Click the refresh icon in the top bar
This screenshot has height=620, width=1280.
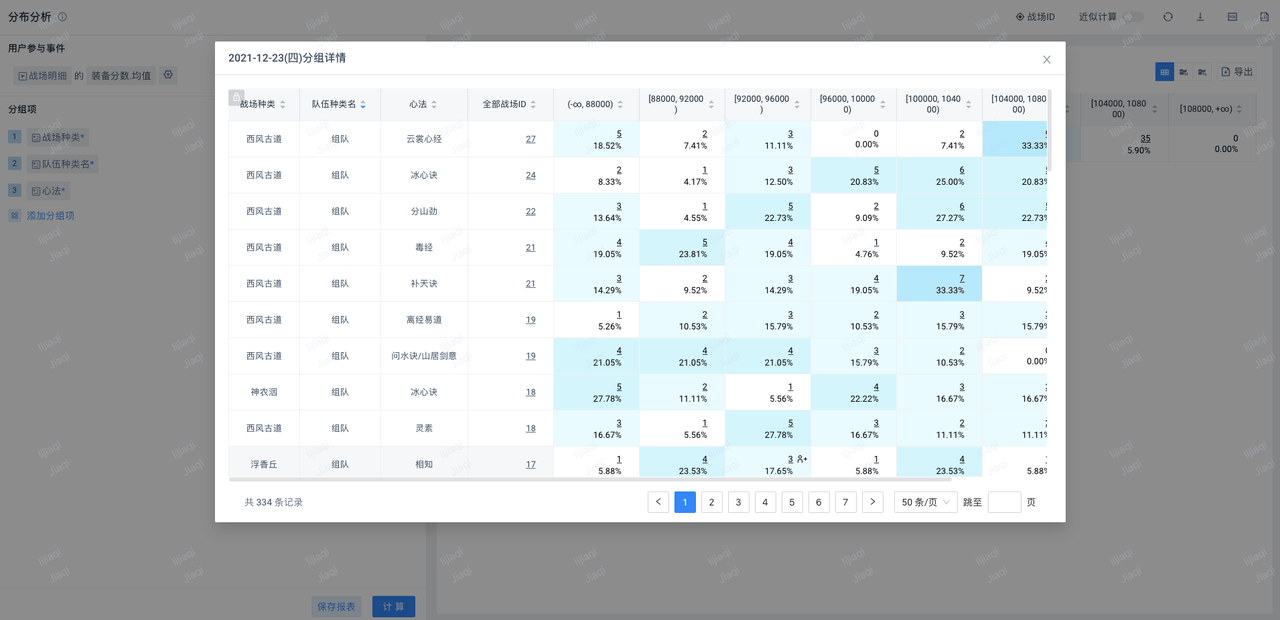[x=1168, y=17]
